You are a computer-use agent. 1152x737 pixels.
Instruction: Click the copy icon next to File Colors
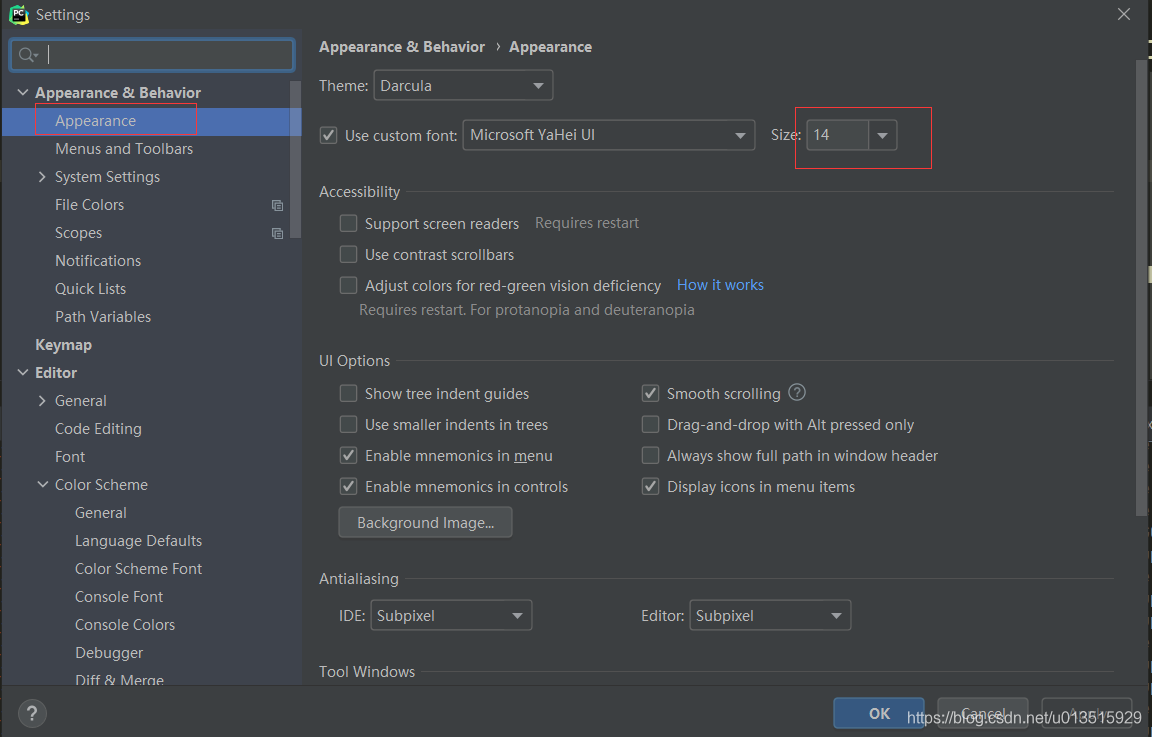[x=277, y=206]
